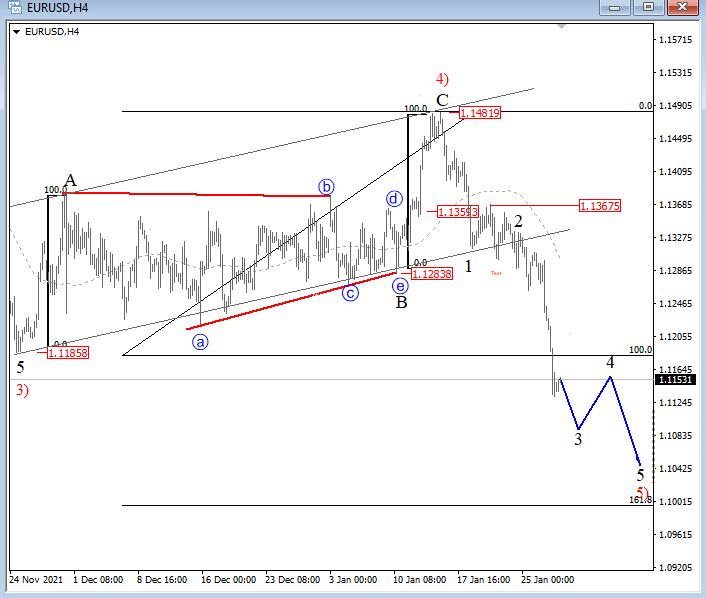Click the EURUSD,H4 chart window icon
706x598 pixels.
click(x=15, y=7)
